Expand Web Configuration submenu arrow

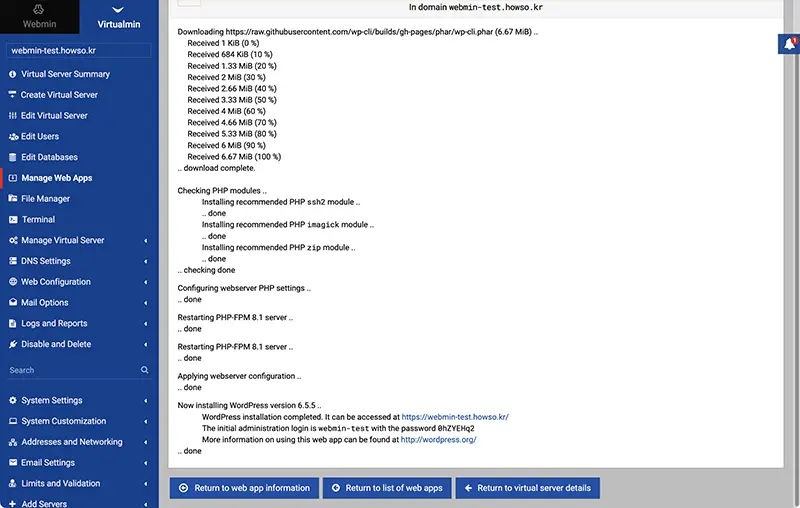(146, 282)
